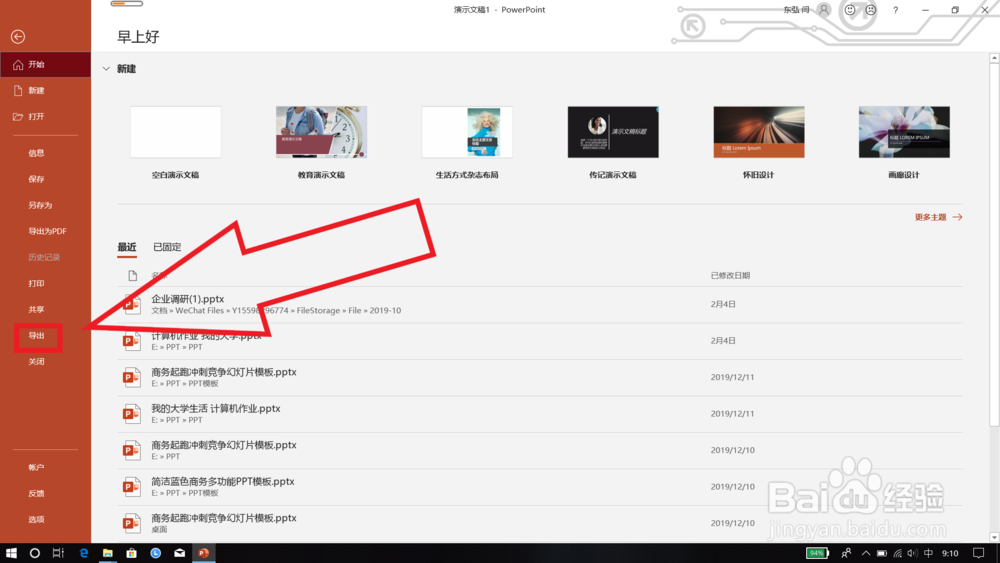Launch Microsoft Edge from the taskbar
The image size is (1000, 563).
(84, 553)
